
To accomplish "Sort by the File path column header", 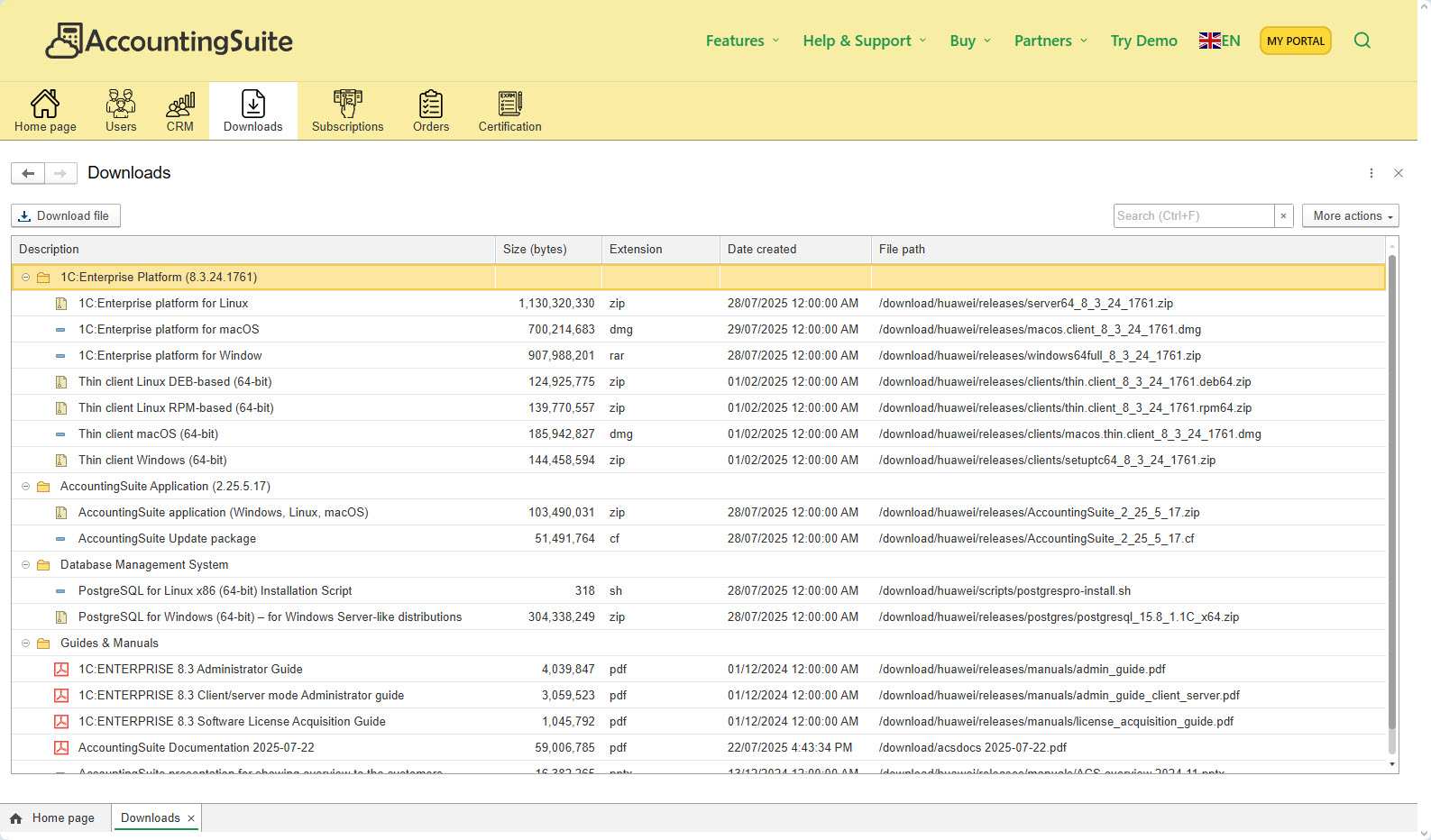I will tap(1128, 250).
